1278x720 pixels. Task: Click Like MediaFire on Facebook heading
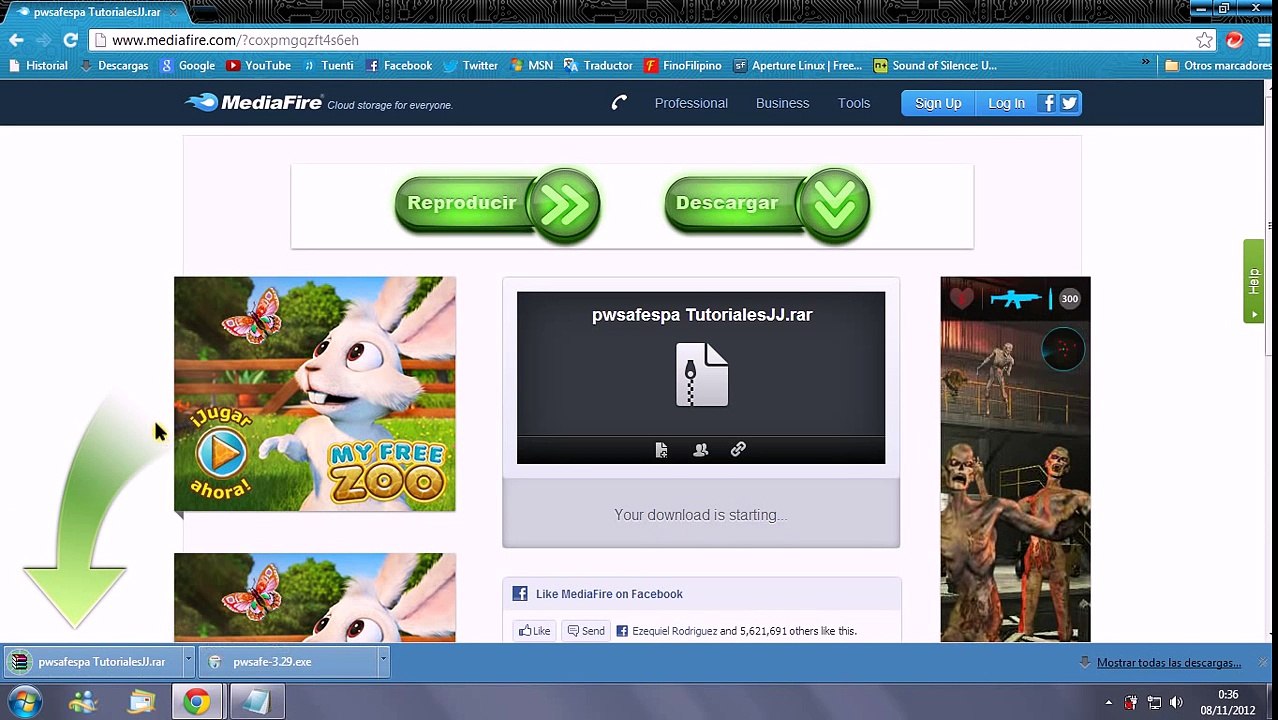[609, 594]
